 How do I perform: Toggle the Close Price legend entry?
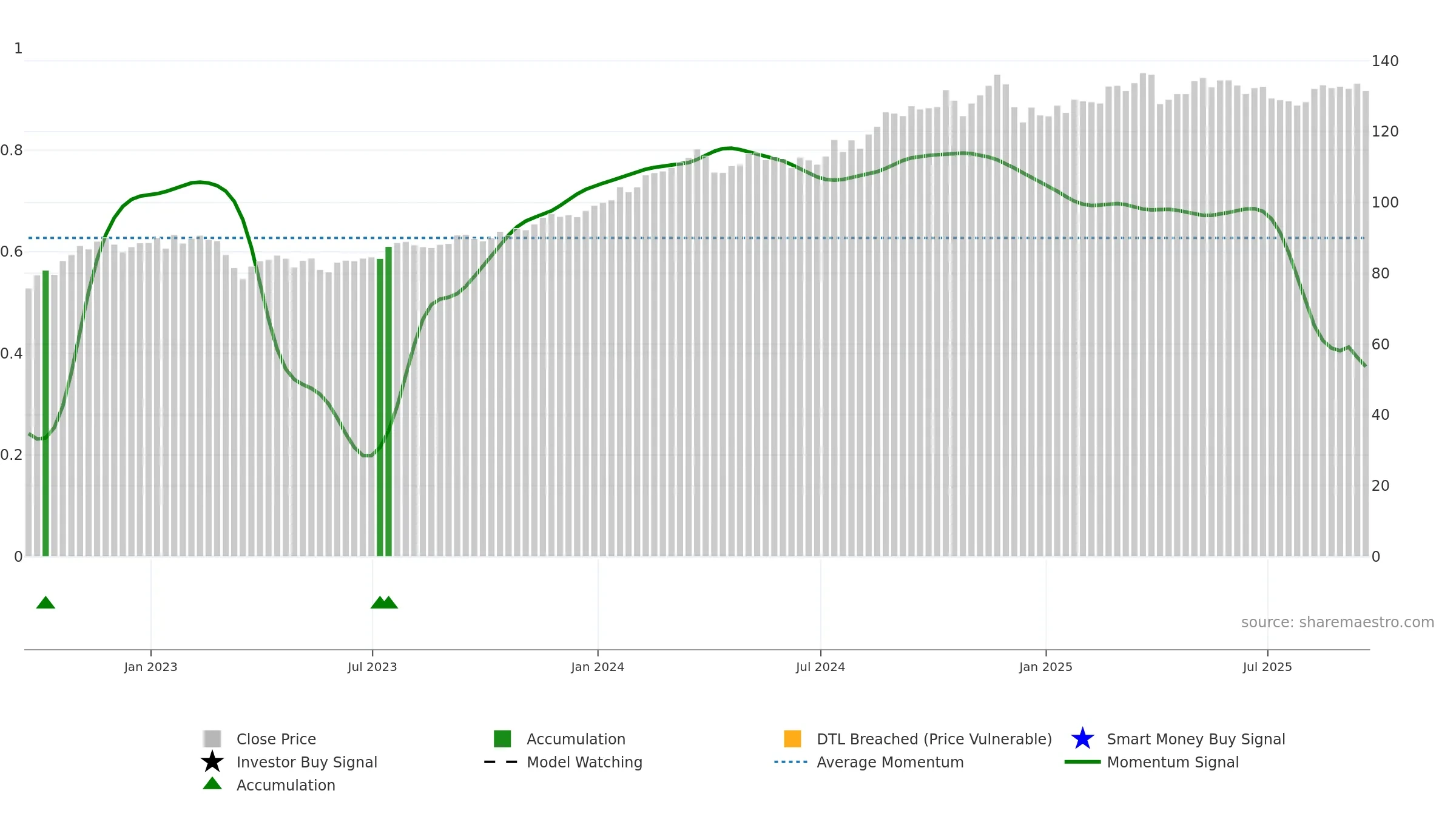[276, 739]
